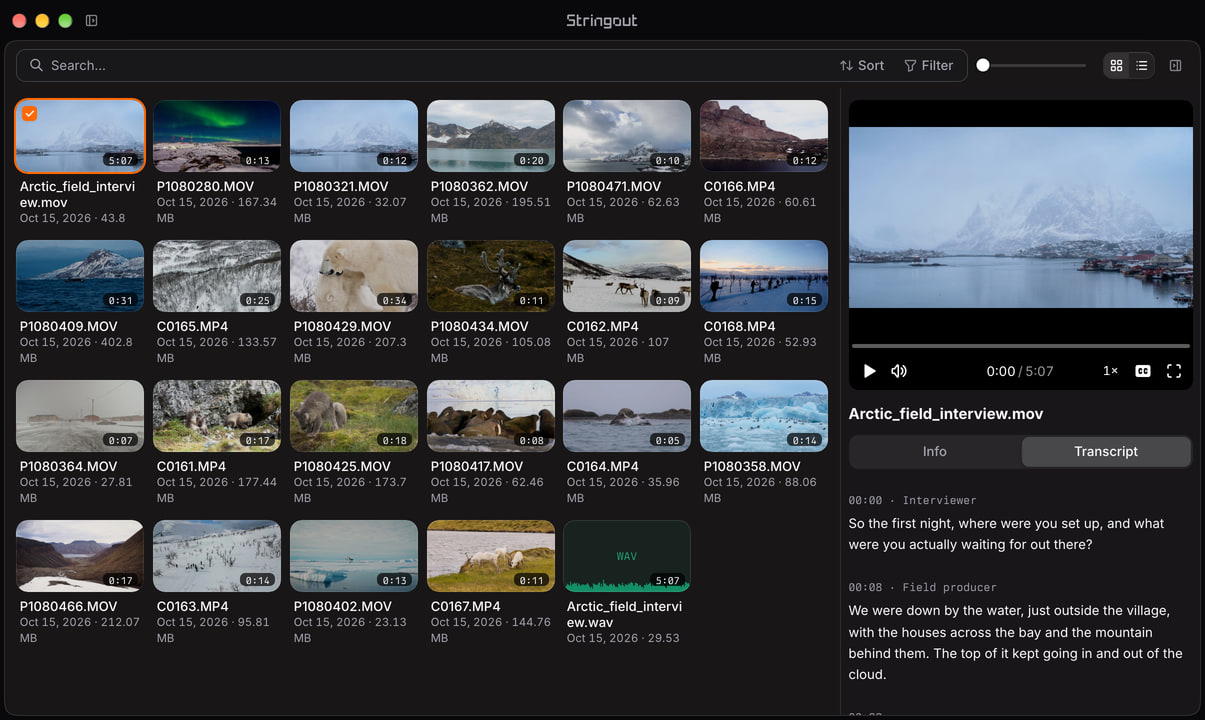1205x720 pixels.
Task: Switch to the Info tab
Action: [x=935, y=451]
